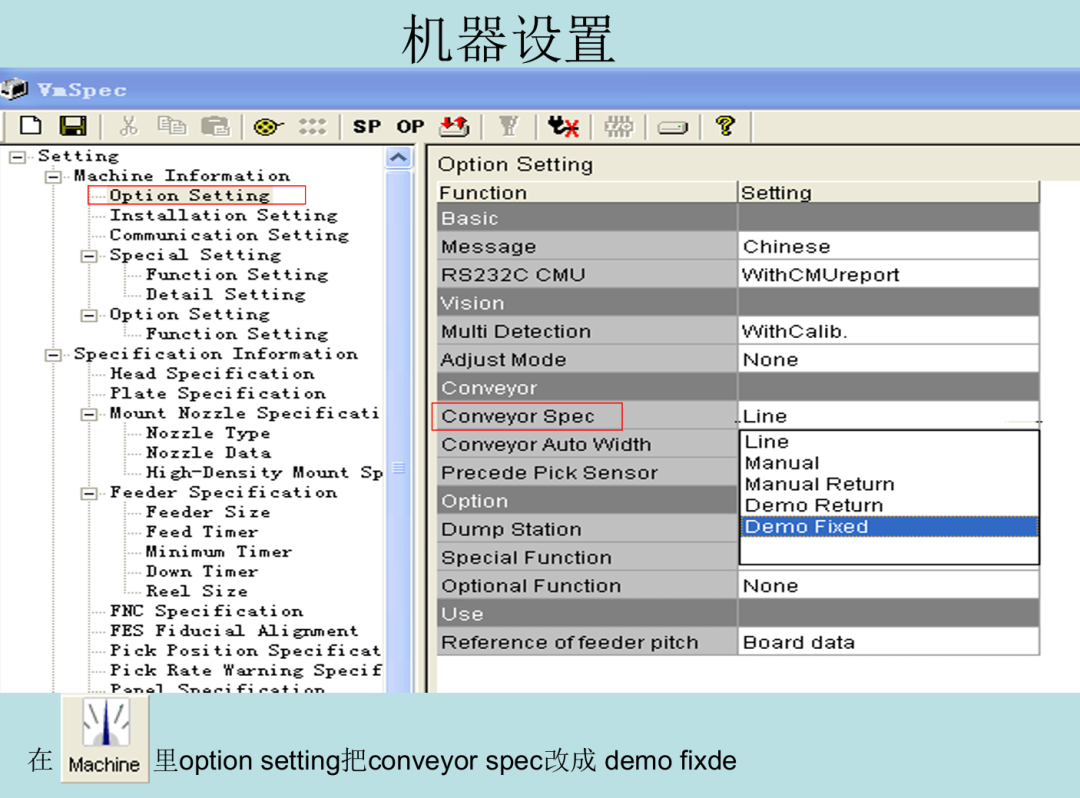Click the VmSpec title bar app icon
Viewport: 1080px width, 798px height.
point(14,90)
